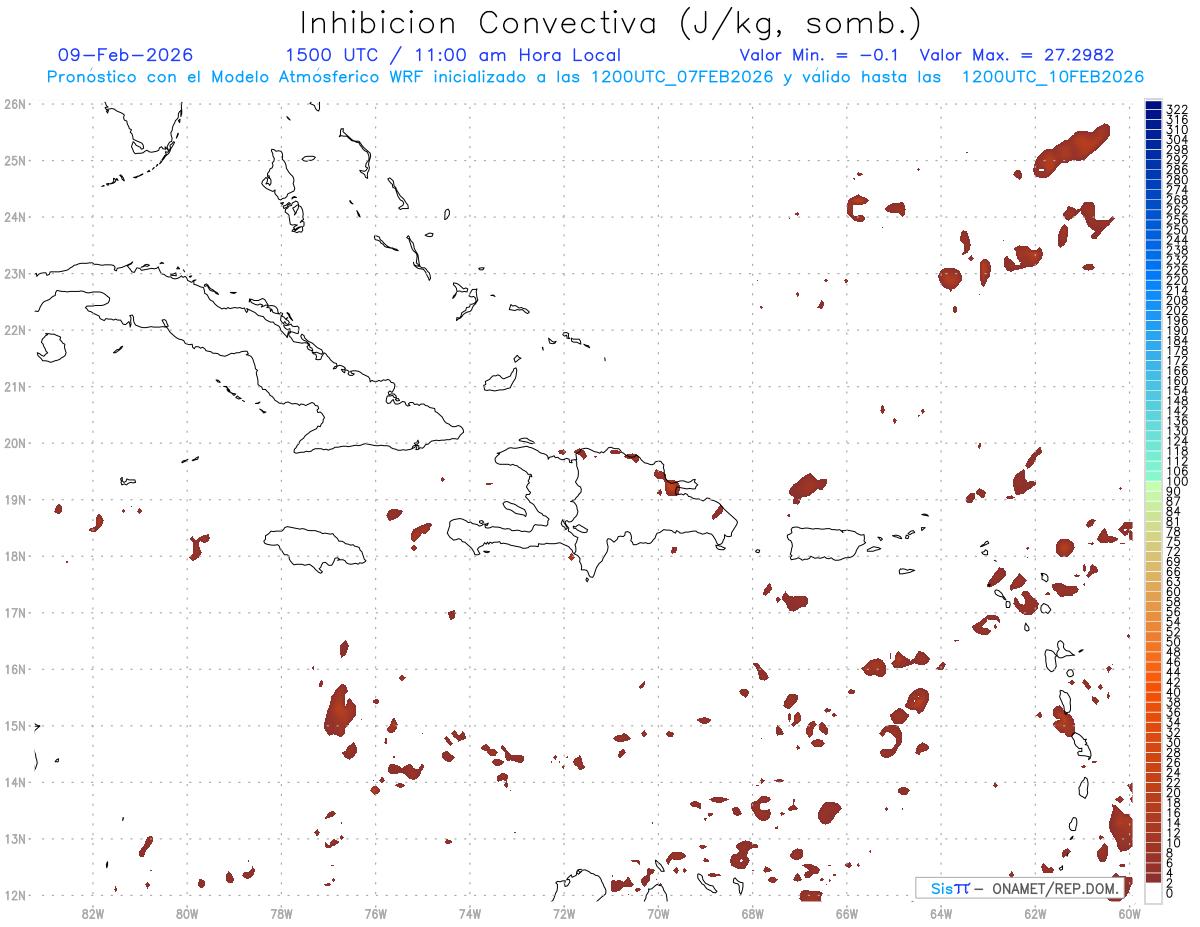Click the date "09-Feb-2026"
This screenshot has width=1200, height=927.
tap(126, 55)
